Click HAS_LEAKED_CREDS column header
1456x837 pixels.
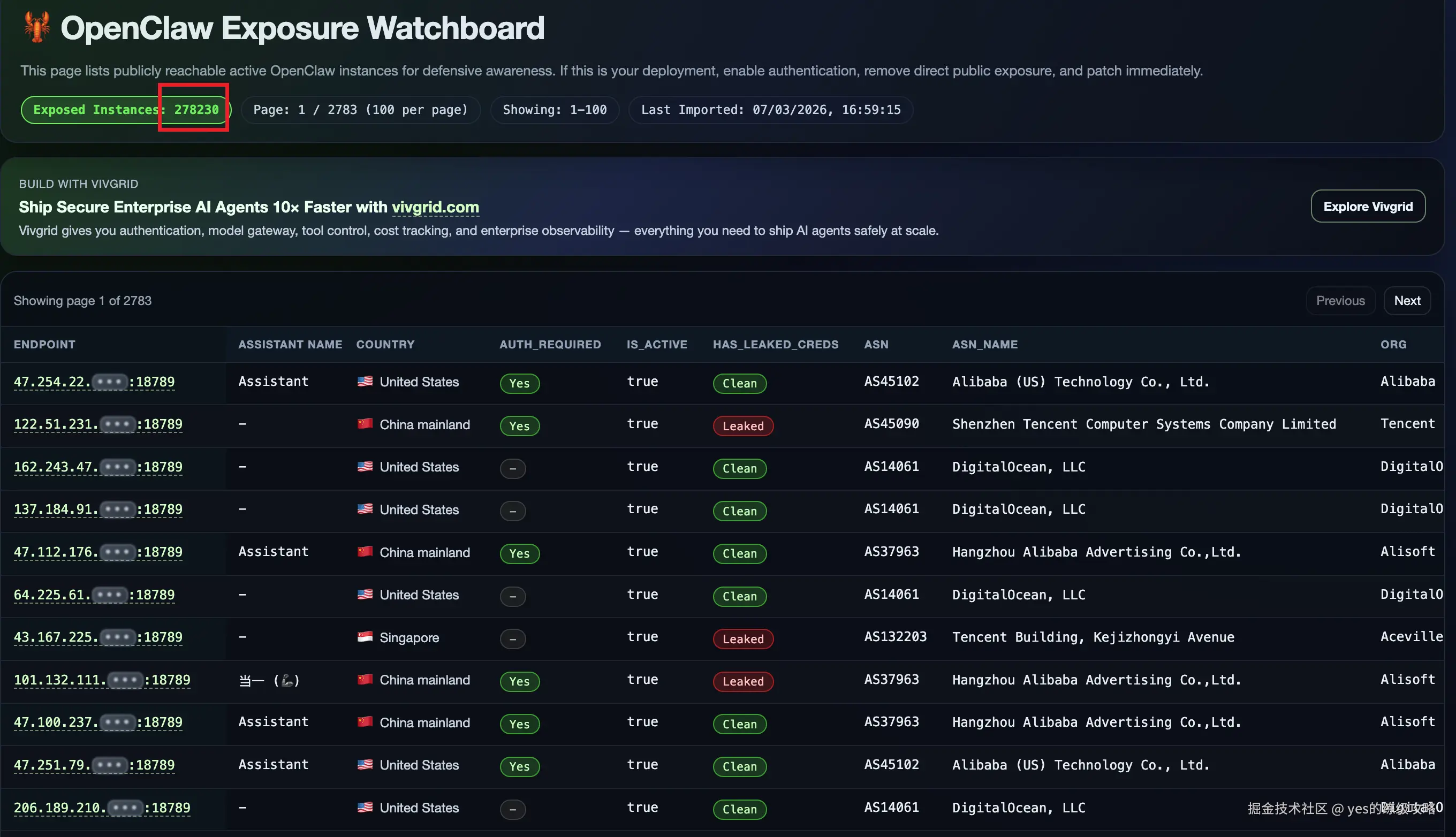coord(775,344)
